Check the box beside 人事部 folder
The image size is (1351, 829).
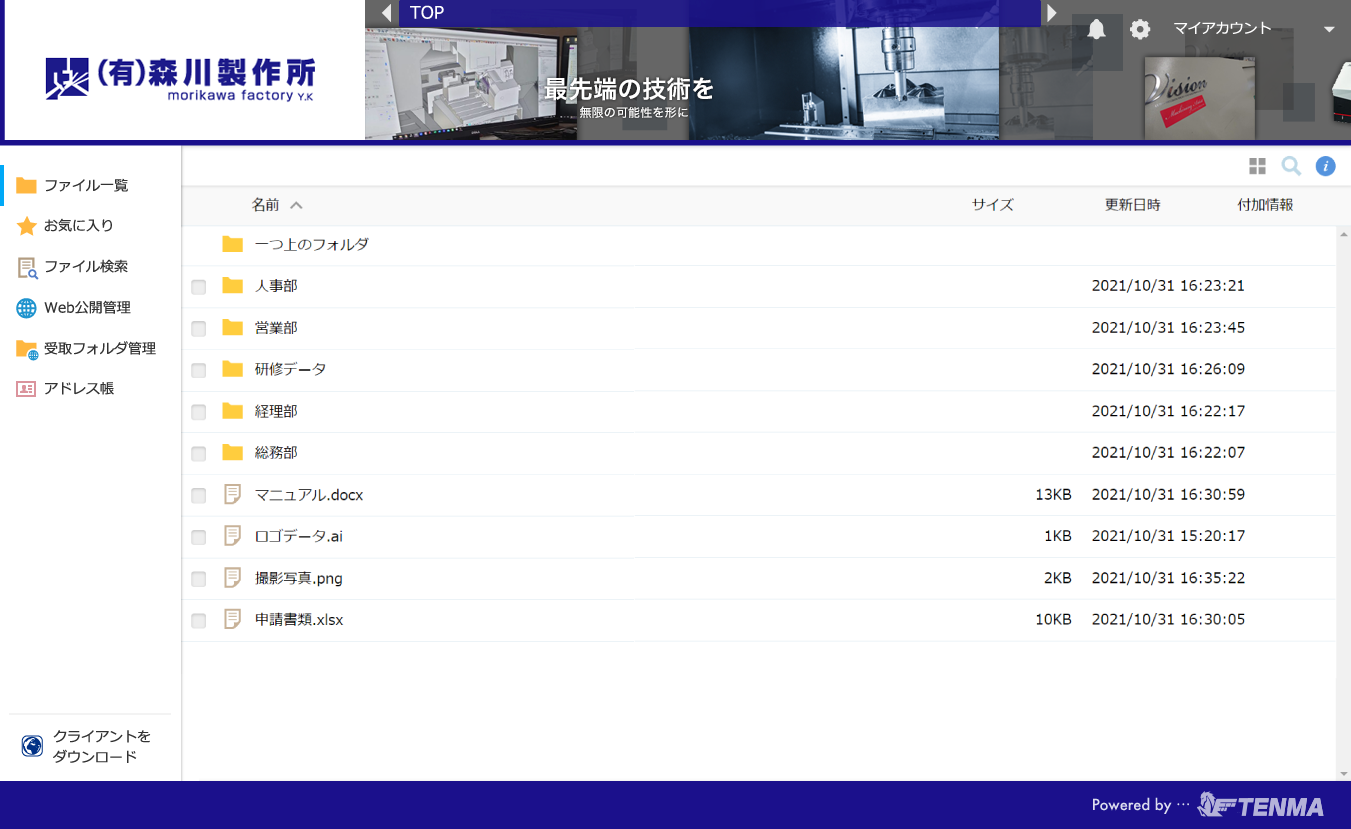pyautogui.click(x=199, y=287)
